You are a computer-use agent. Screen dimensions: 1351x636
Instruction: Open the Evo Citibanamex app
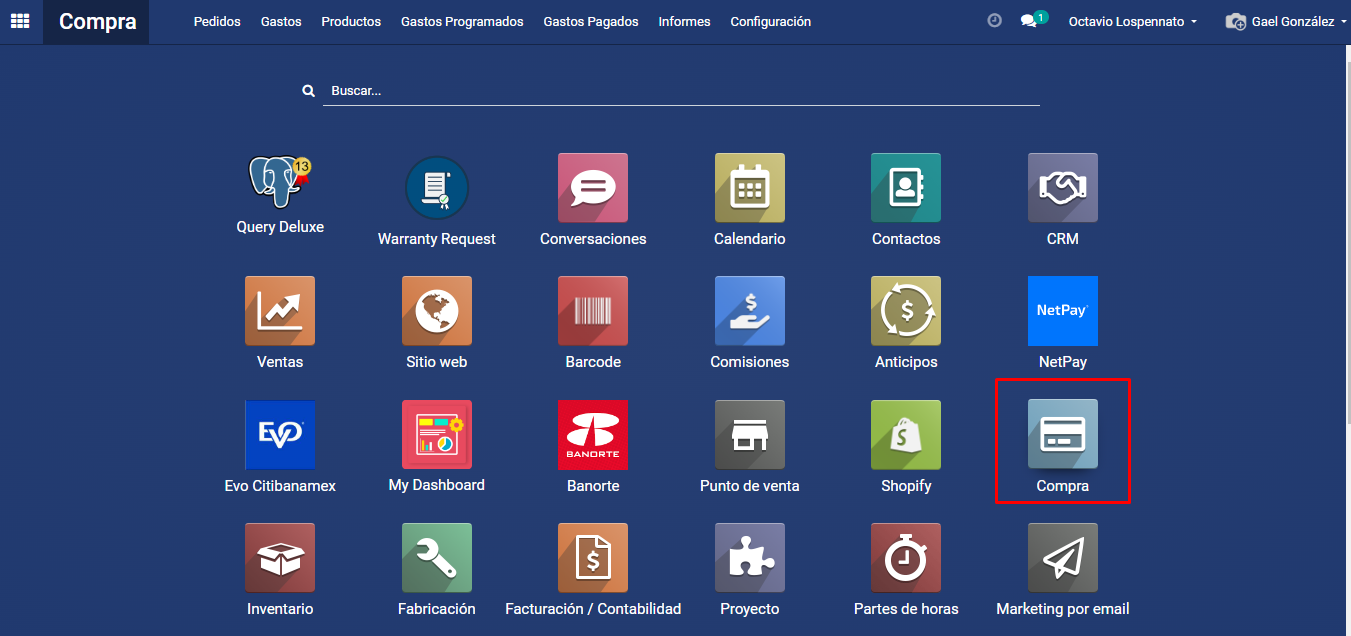tap(280, 435)
